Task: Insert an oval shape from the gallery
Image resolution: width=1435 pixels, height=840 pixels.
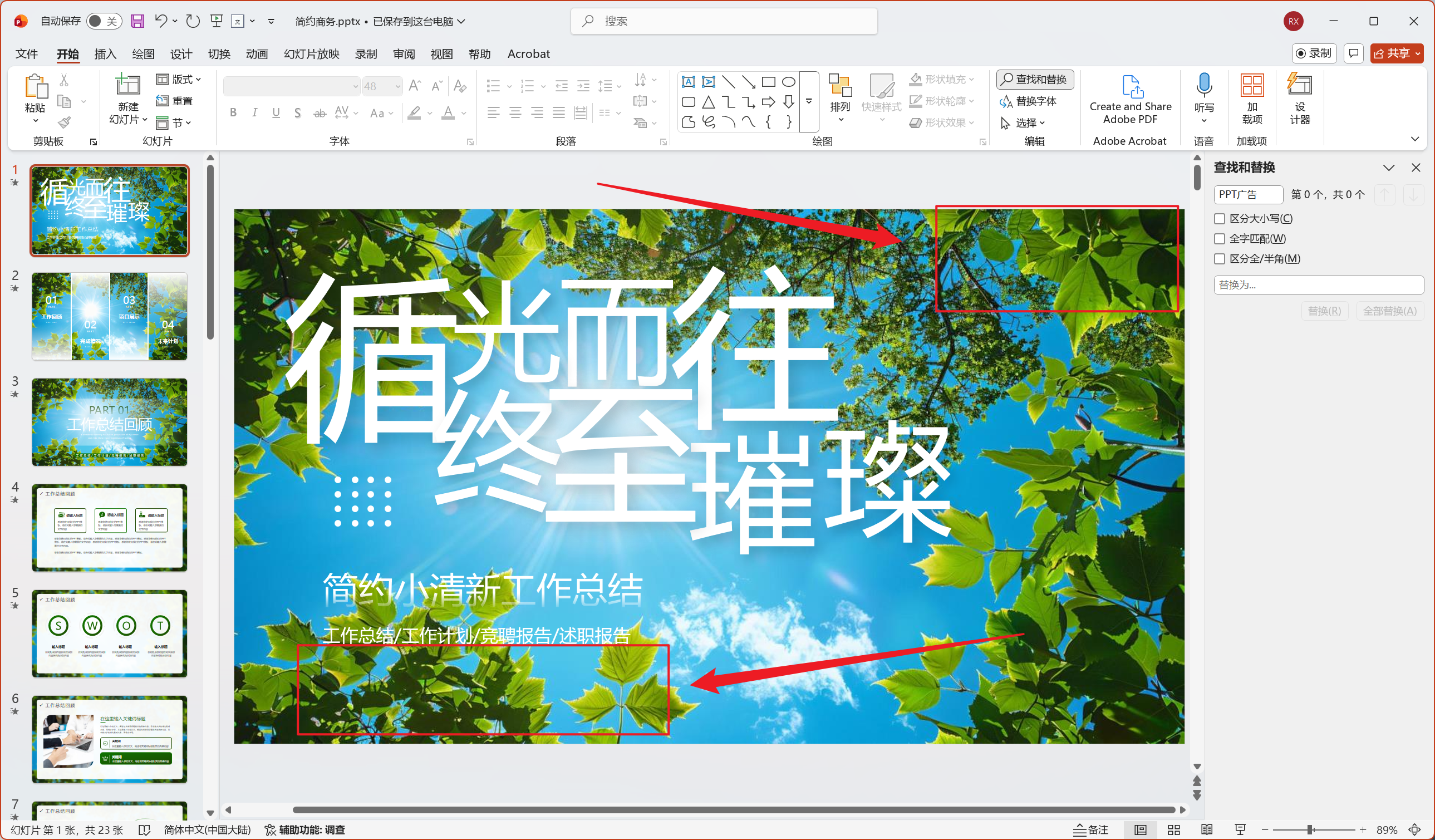Action: [x=788, y=82]
